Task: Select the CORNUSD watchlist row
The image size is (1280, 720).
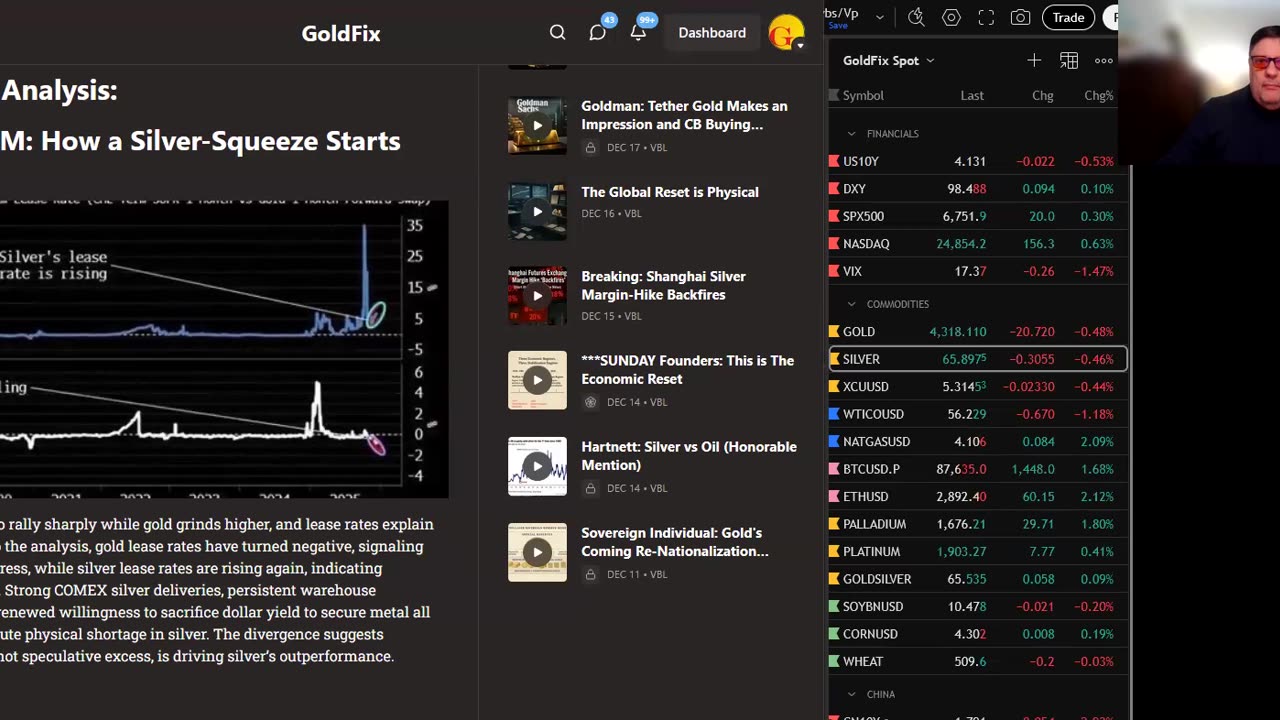Action: pos(978,634)
